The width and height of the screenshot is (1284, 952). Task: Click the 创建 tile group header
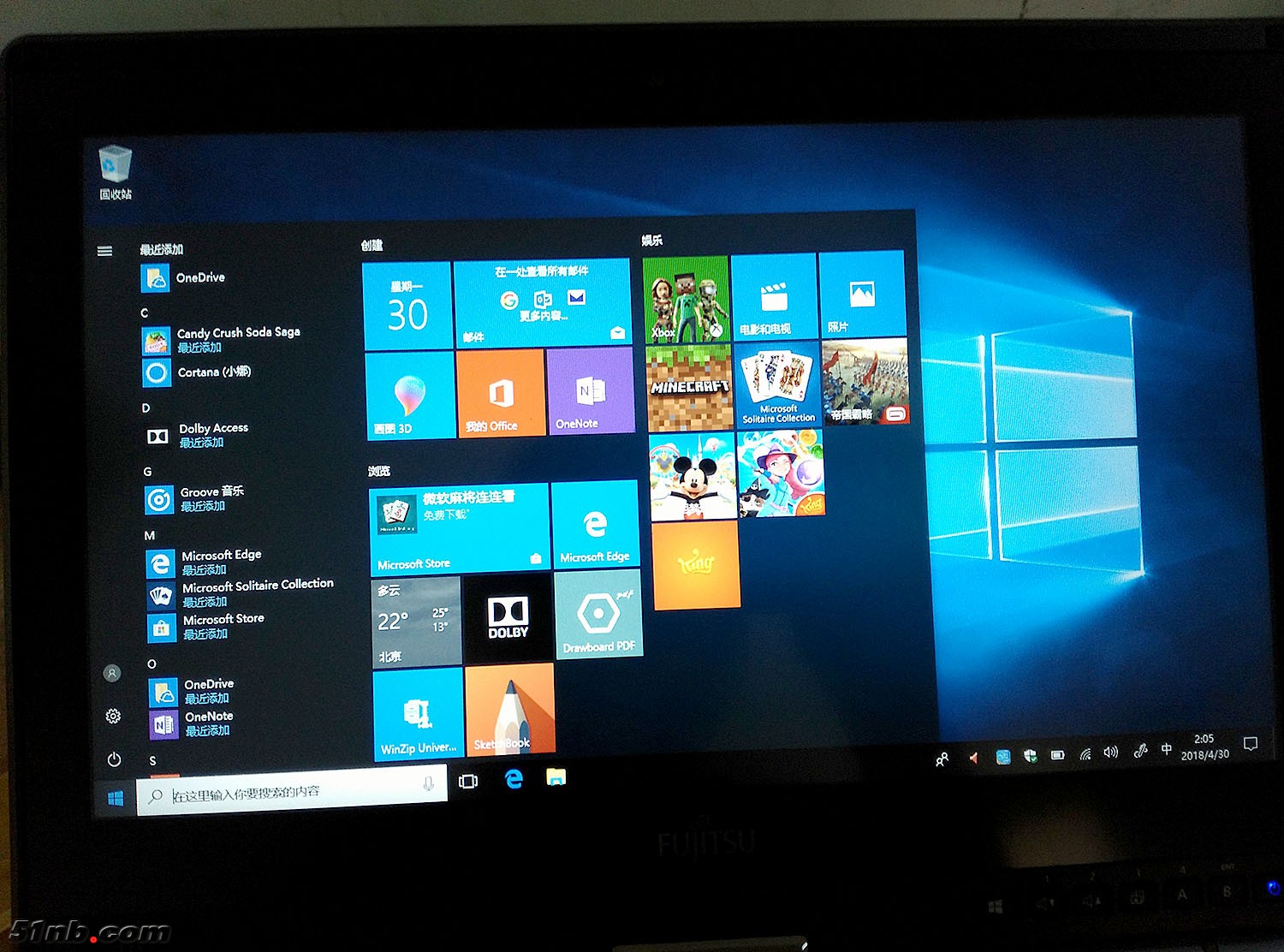point(372,246)
